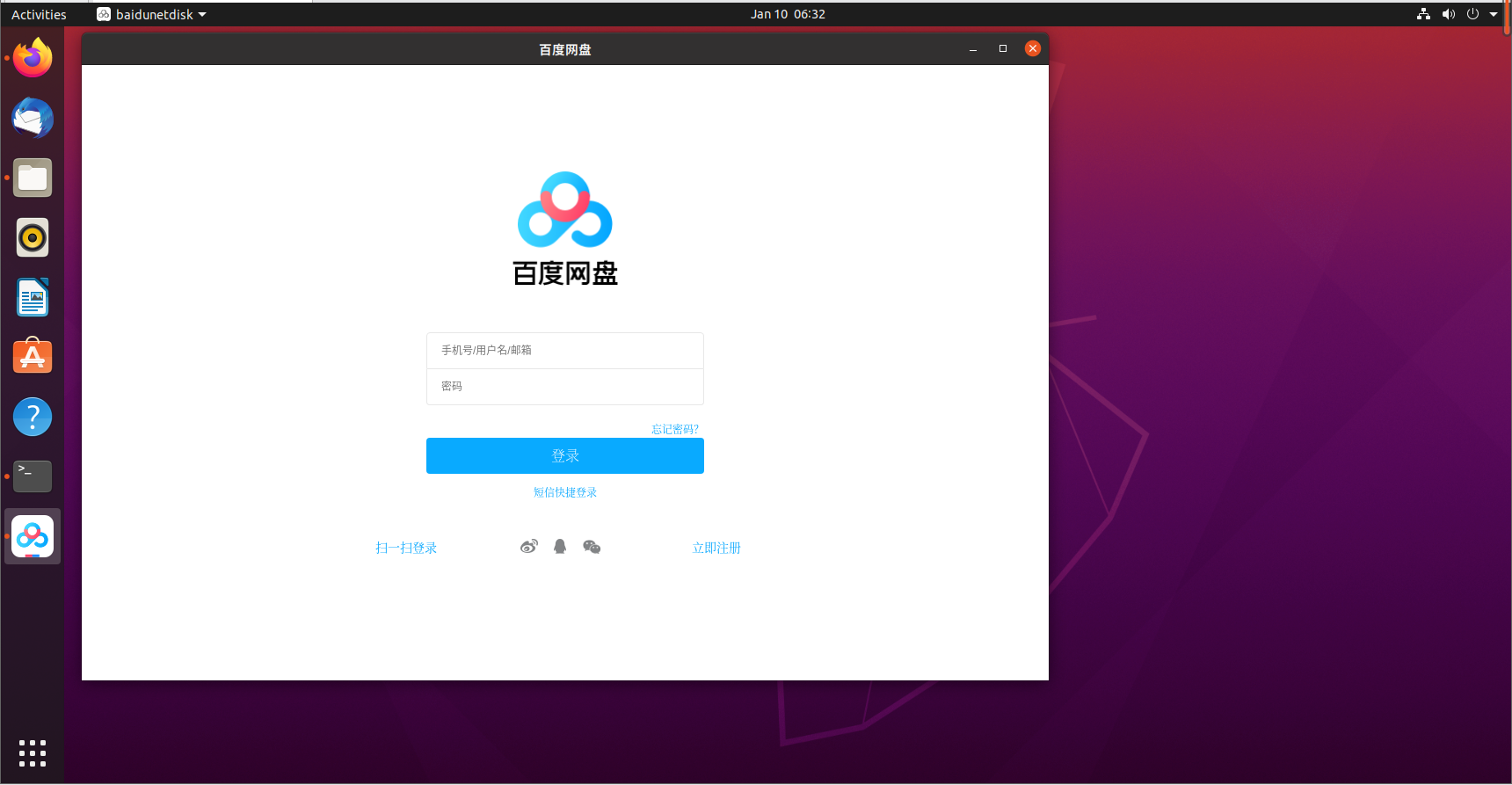Click the 扫一扫登录 link
This screenshot has height=785, width=1512.
point(406,548)
